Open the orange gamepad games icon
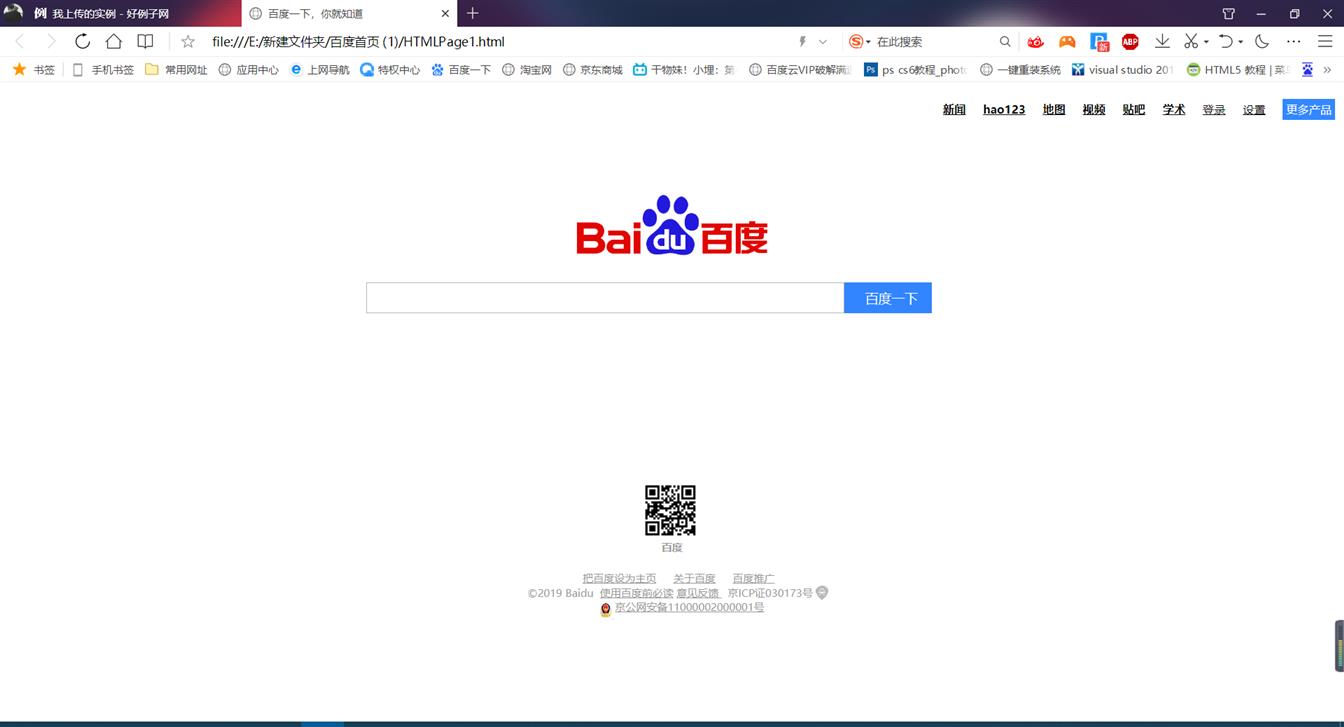This screenshot has height=727, width=1344. click(x=1067, y=41)
